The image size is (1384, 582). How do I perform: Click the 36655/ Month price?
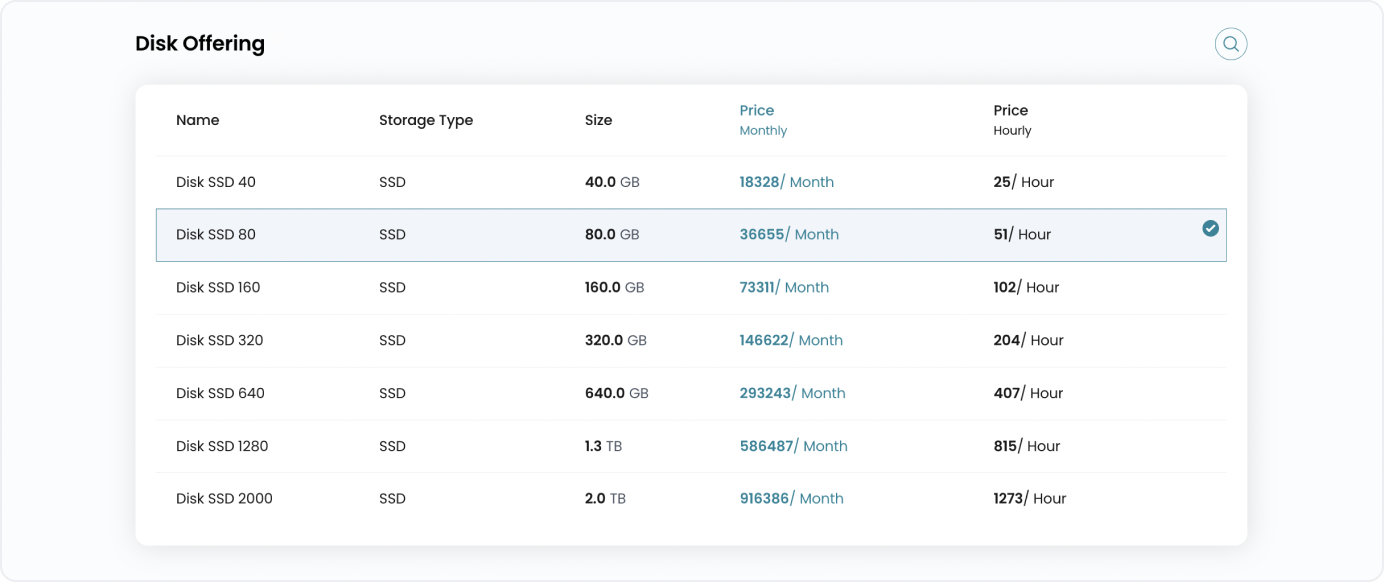pos(789,234)
